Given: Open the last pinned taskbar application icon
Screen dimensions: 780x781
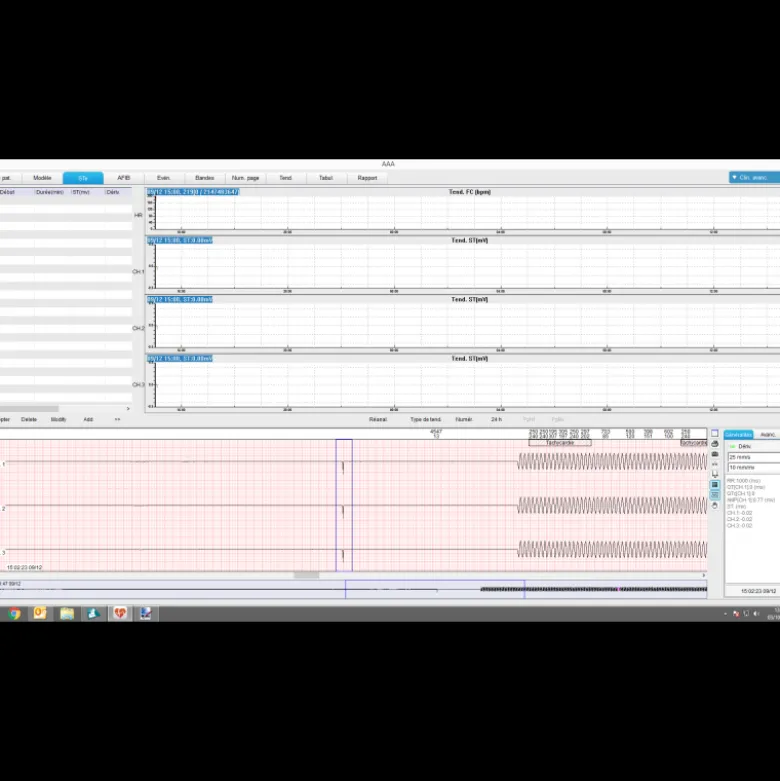Looking at the screenshot, I should click(146, 614).
